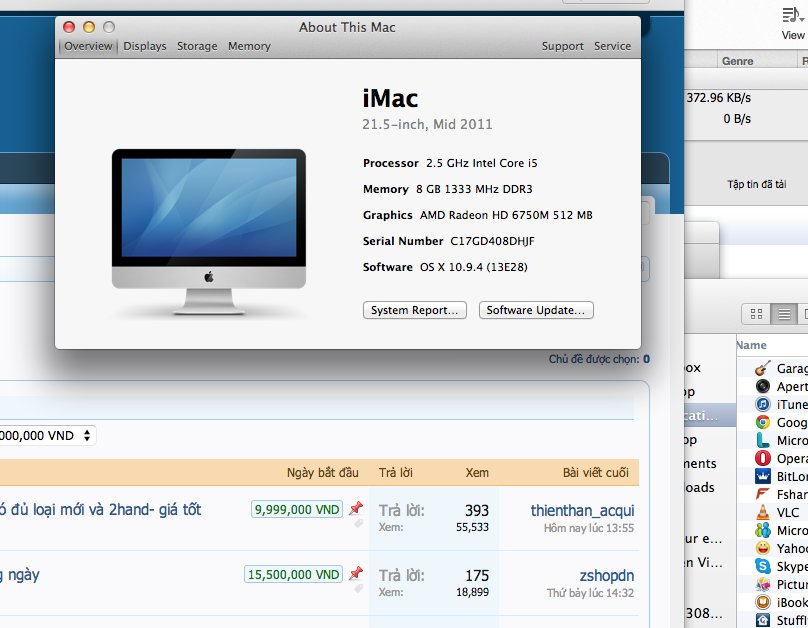The image size is (808, 628).
Task: Select the Yahoo smiley icon in Finder
Action: [763, 549]
